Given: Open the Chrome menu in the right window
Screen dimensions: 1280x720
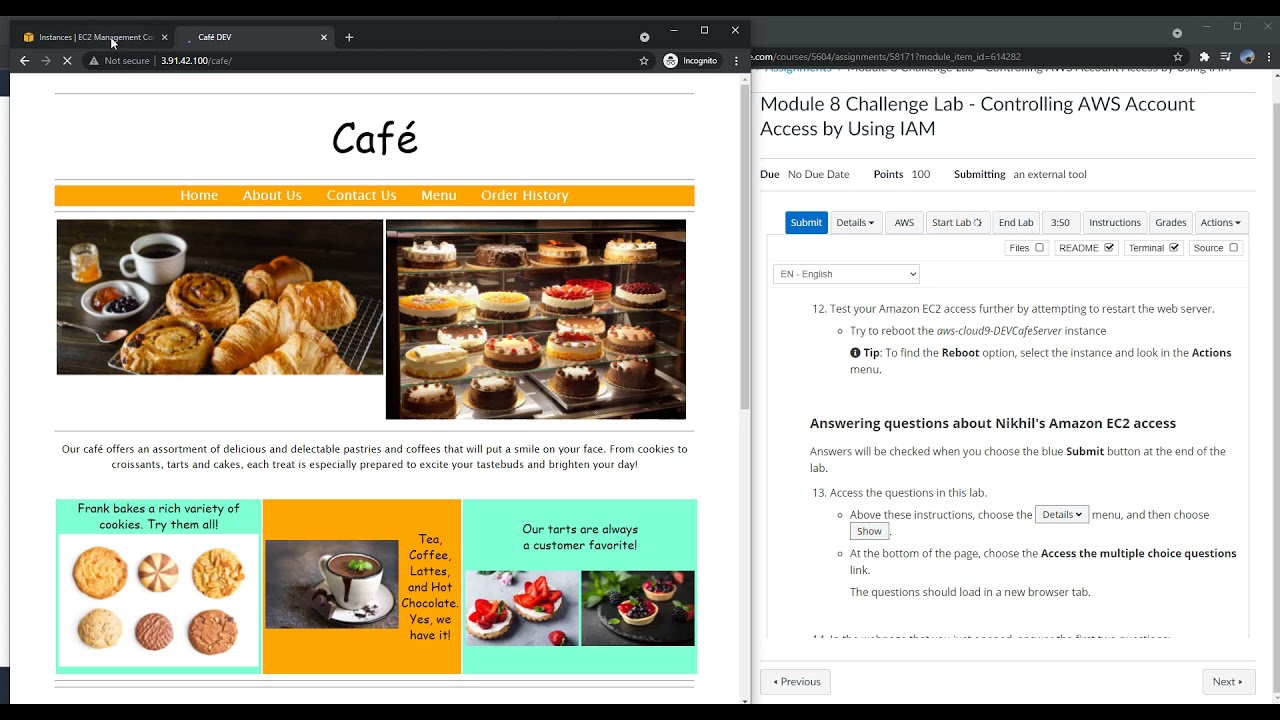Looking at the screenshot, I should coord(1268,57).
